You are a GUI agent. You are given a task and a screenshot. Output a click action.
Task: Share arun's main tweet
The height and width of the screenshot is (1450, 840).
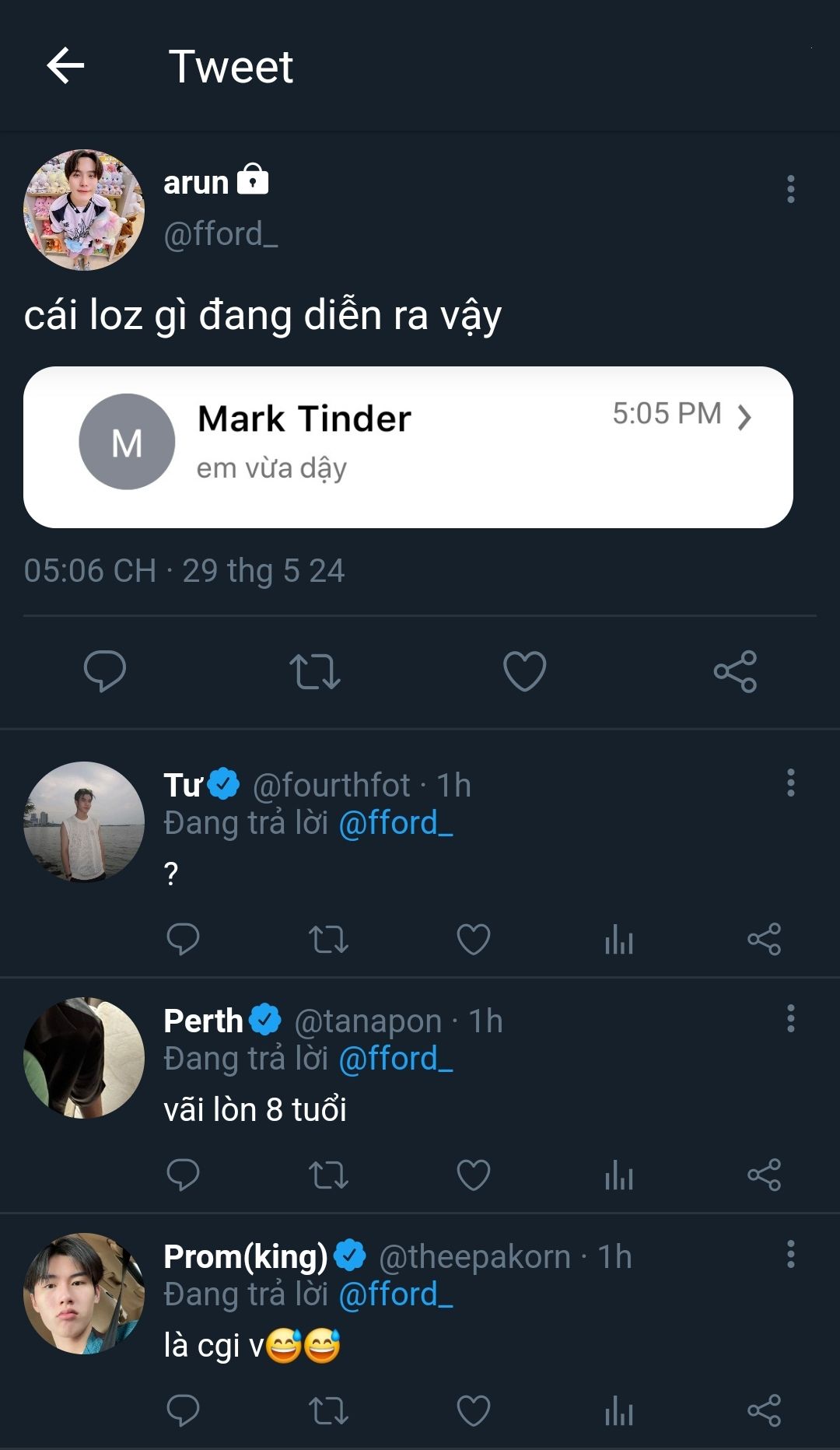(735, 671)
